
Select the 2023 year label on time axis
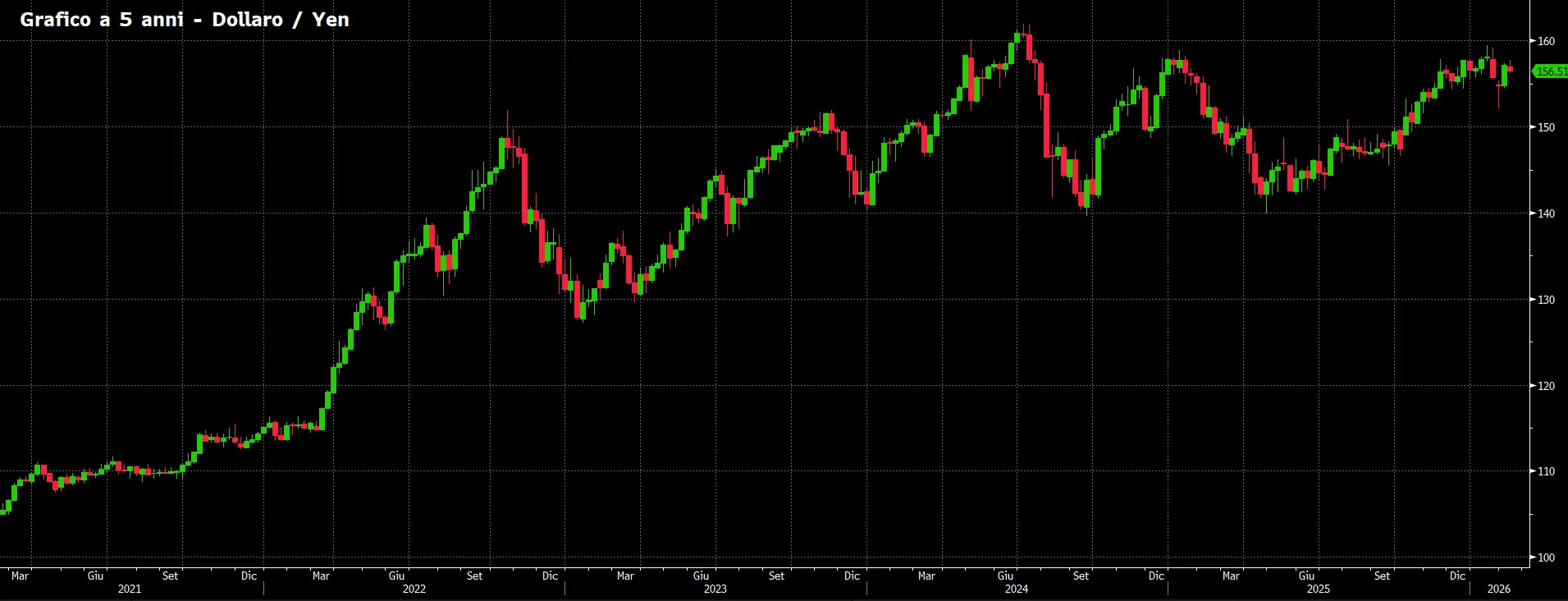click(715, 589)
